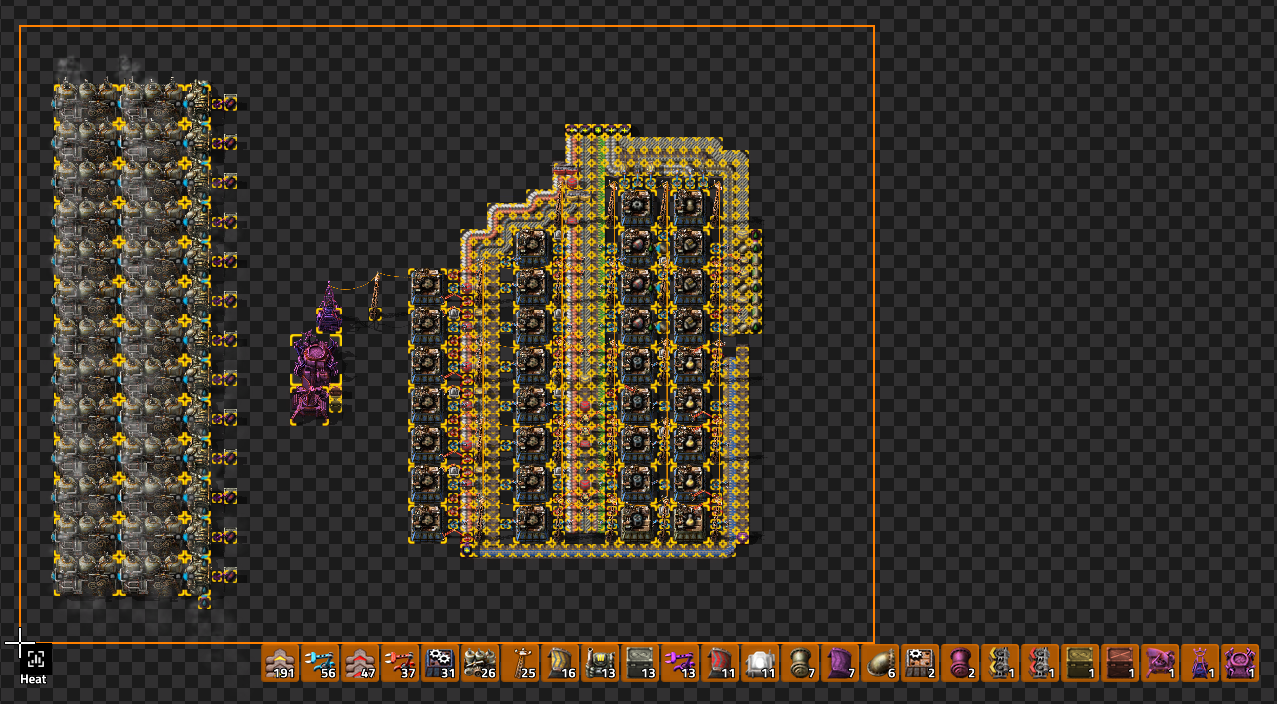Select the red-brown chest item (1)
Viewport: 1277px width, 704px height.
click(x=1120, y=663)
